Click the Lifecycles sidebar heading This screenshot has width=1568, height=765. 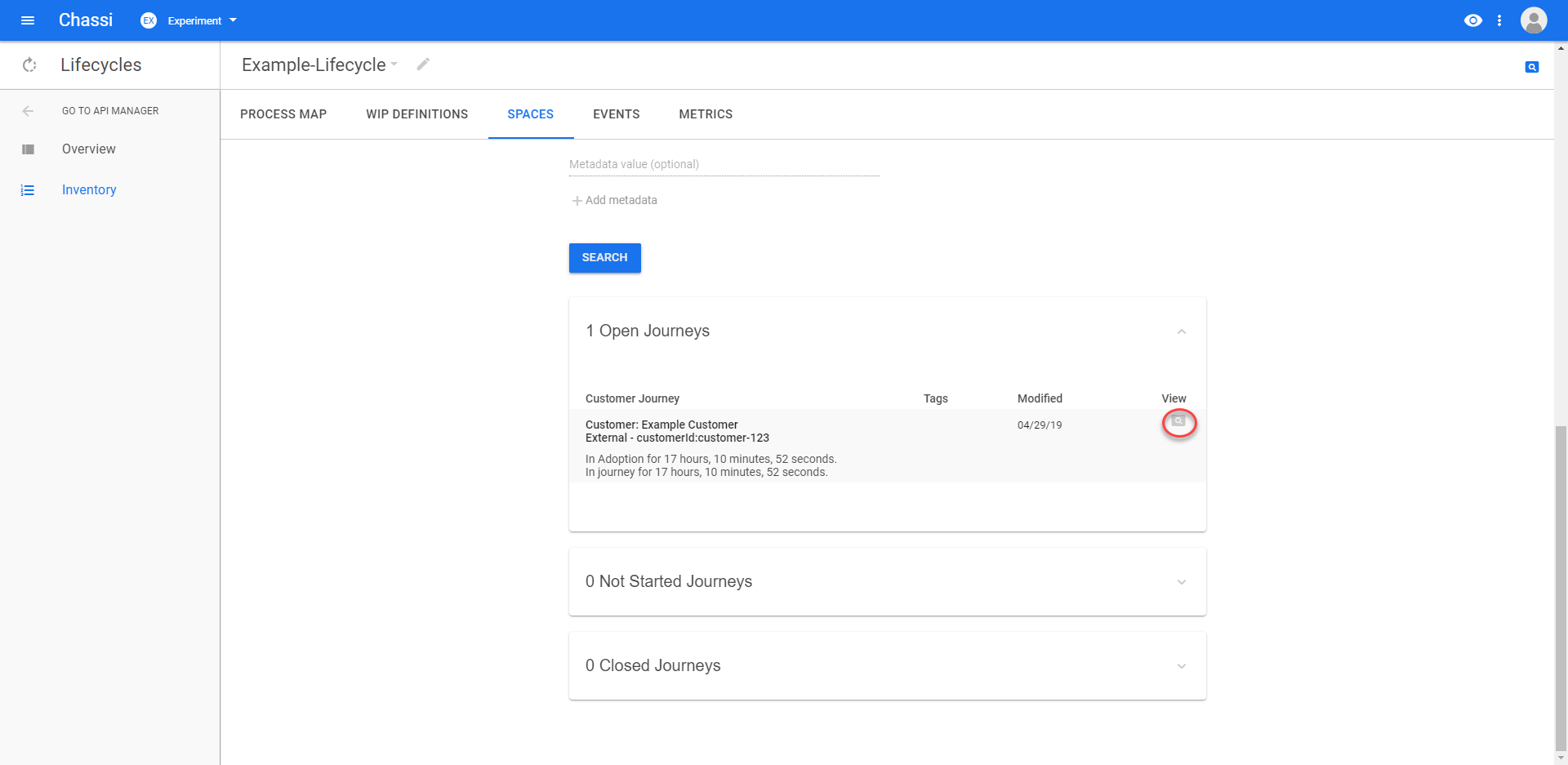click(101, 65)
